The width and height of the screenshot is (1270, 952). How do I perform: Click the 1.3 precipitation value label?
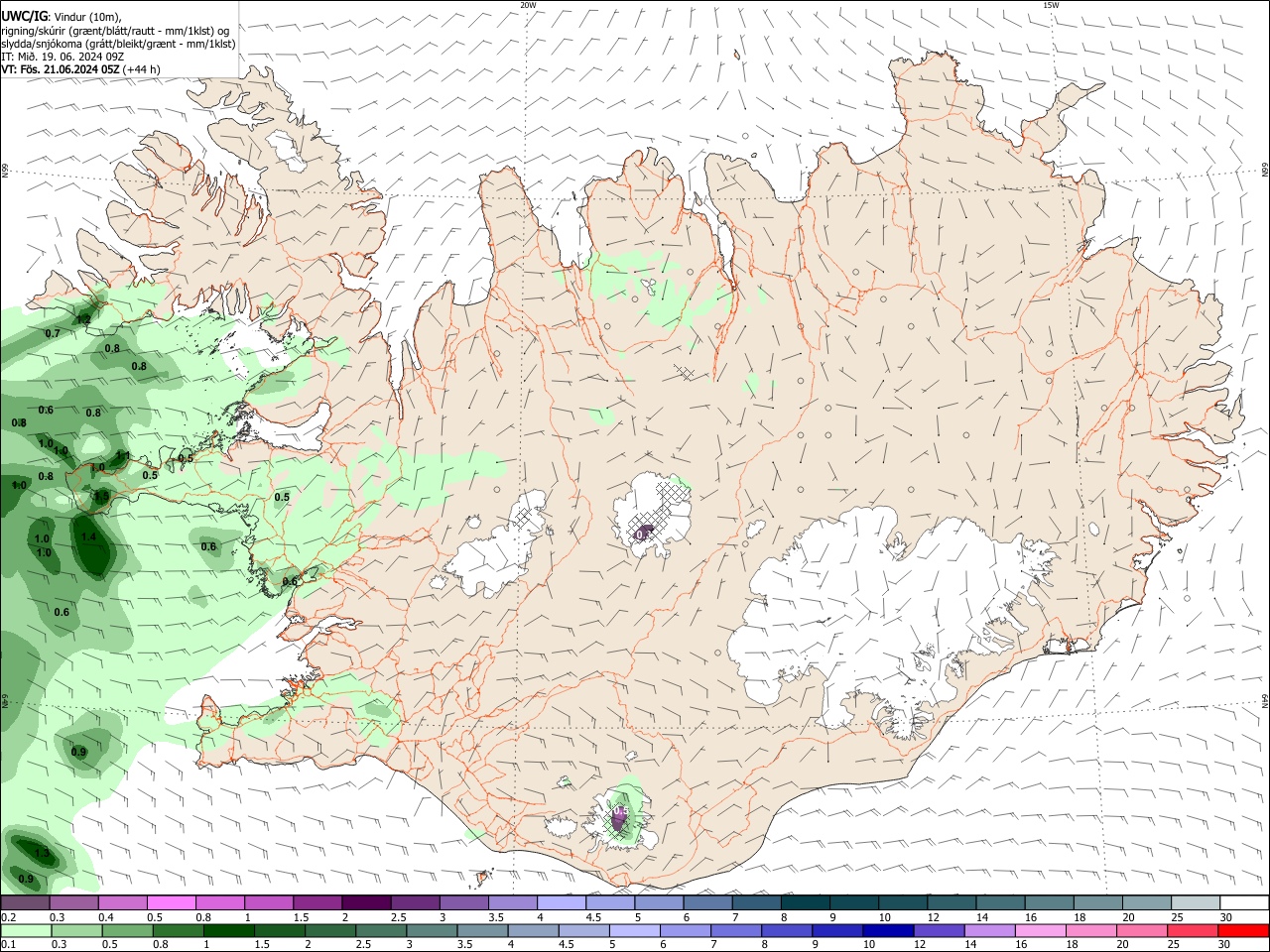pyautogui.click(x=43, y=853)
